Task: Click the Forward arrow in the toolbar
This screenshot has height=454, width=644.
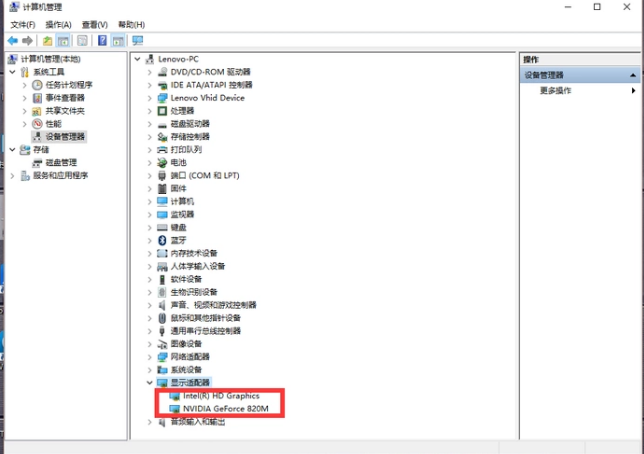Action: (x=28, y=41)
